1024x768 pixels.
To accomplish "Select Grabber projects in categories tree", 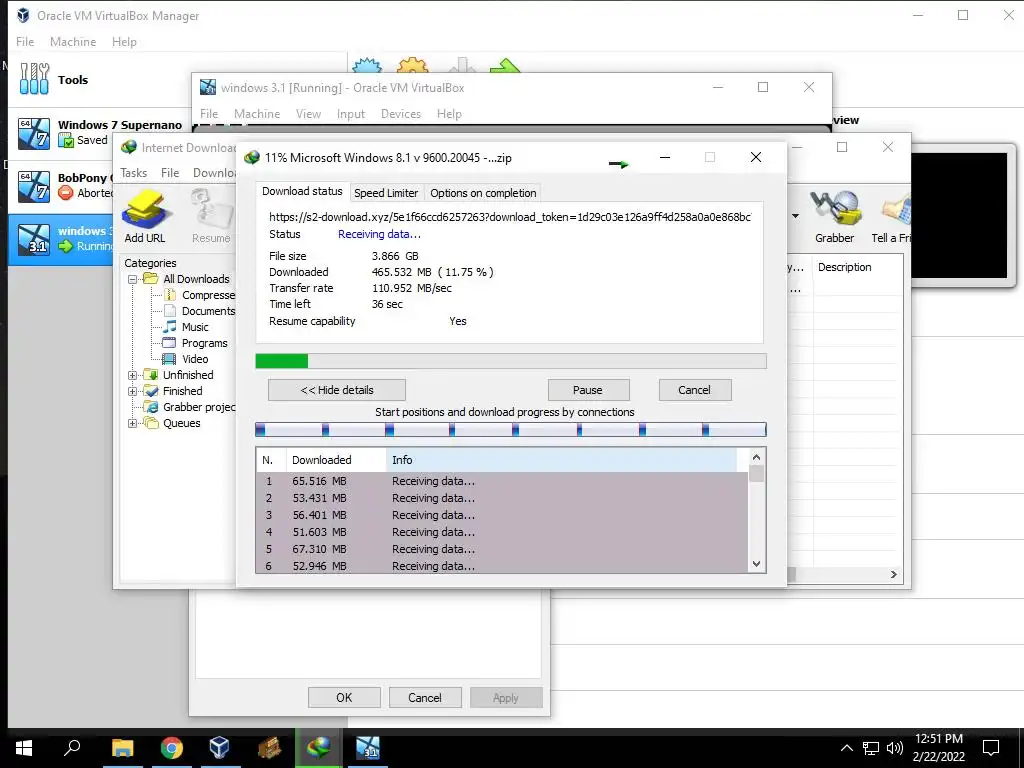I will tap(191, 407).
